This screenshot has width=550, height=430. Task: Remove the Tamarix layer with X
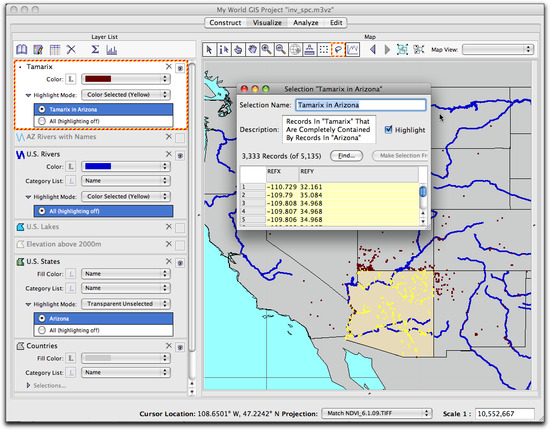pyautogui.click(x=169, y=66)
